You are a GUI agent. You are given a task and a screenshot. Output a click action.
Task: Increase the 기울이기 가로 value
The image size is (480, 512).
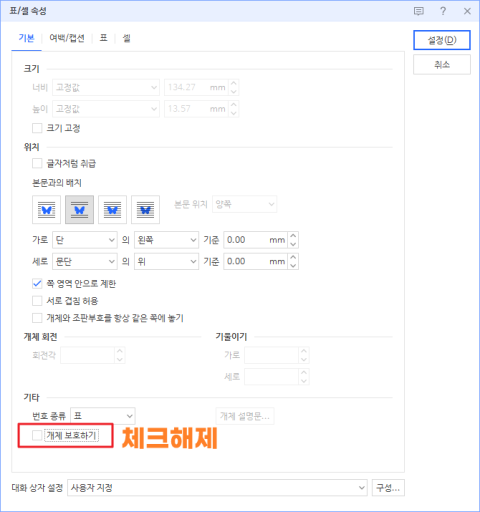304,351
